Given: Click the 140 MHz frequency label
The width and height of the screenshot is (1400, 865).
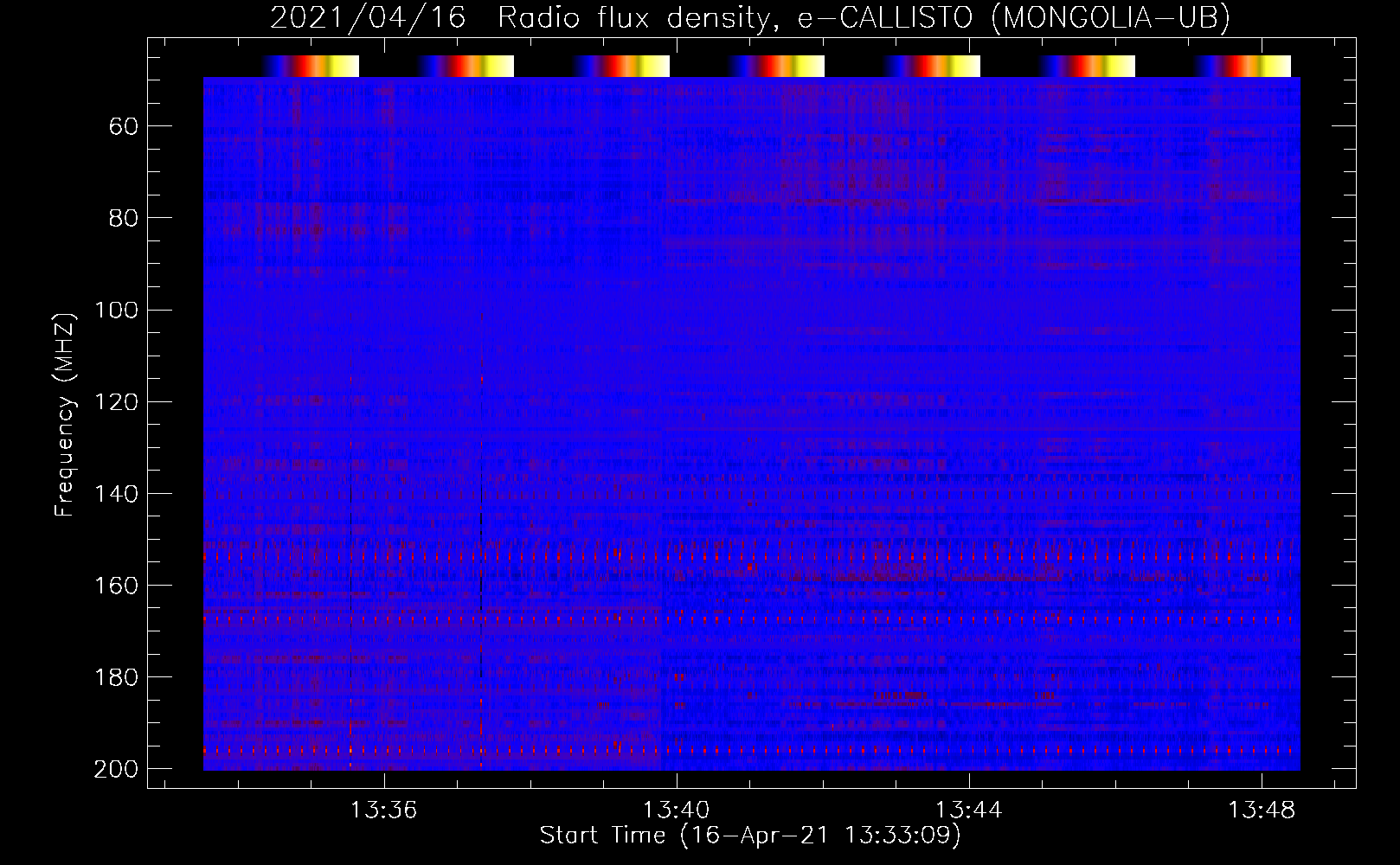Looking at the screenshot, I should (116, 494).
